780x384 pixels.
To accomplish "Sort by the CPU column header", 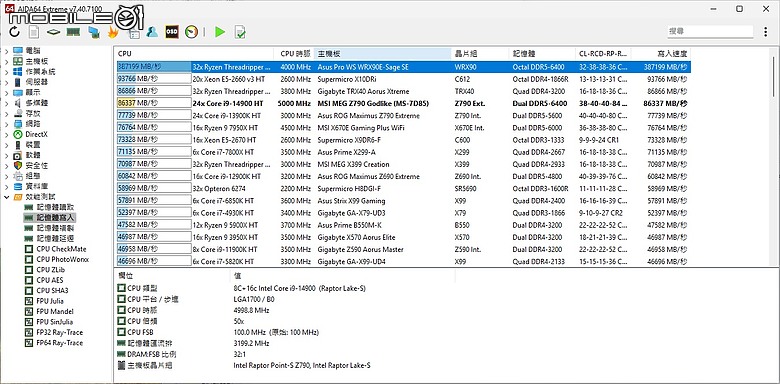I will [195, 54].
